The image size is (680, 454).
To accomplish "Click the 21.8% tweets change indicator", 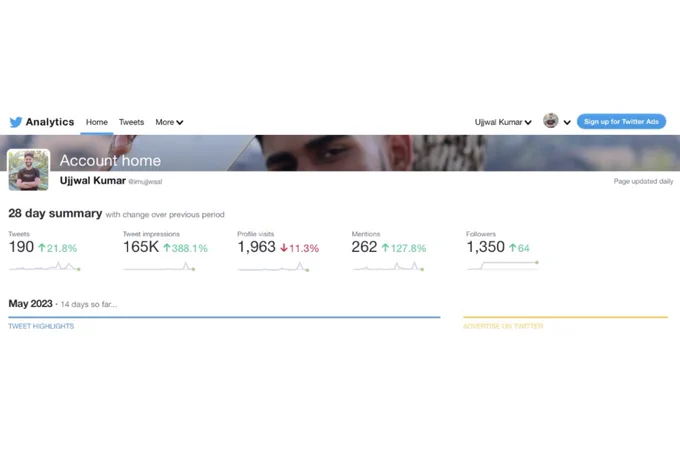I will (x=58, y=248).
